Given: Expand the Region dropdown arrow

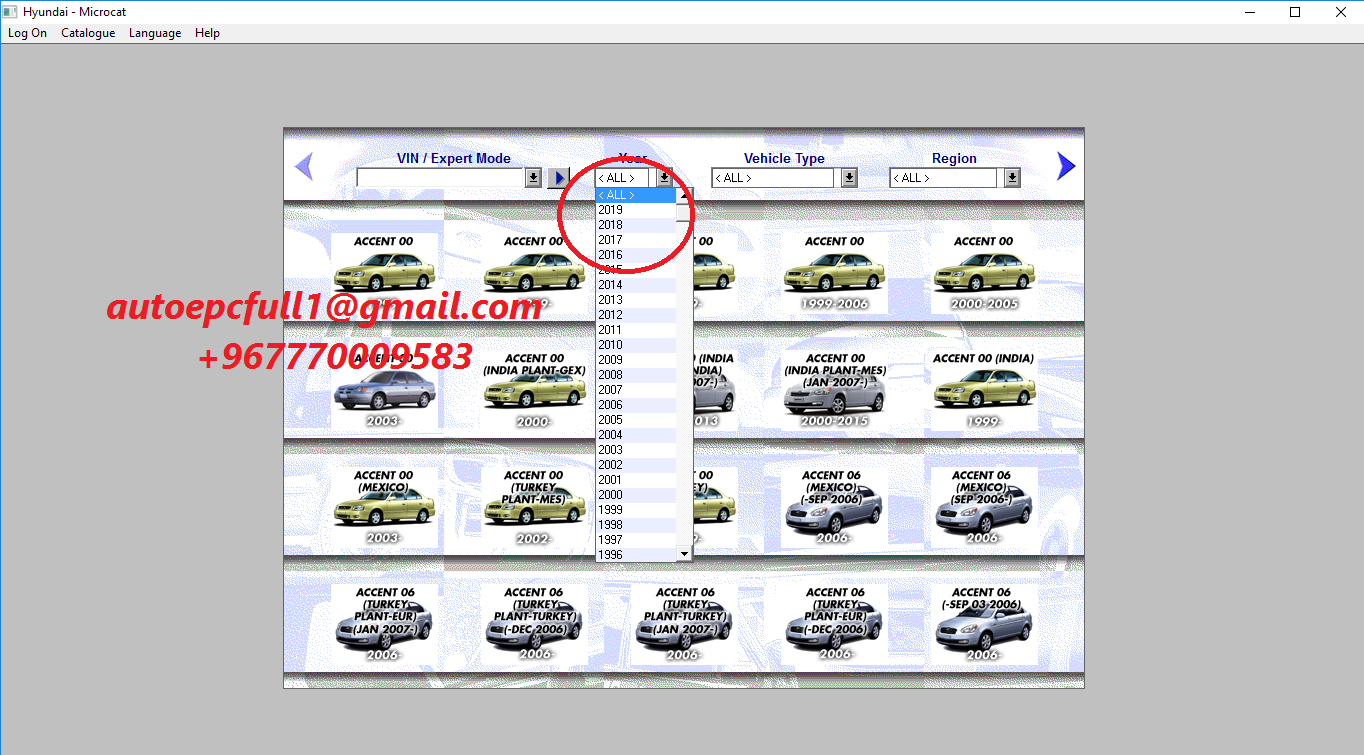Looking at the screenshot, I should (1012, 178).
